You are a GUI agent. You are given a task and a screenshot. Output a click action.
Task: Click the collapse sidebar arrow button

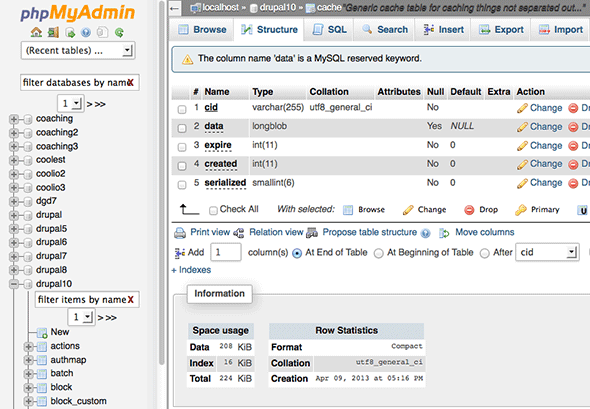[175, 8]
